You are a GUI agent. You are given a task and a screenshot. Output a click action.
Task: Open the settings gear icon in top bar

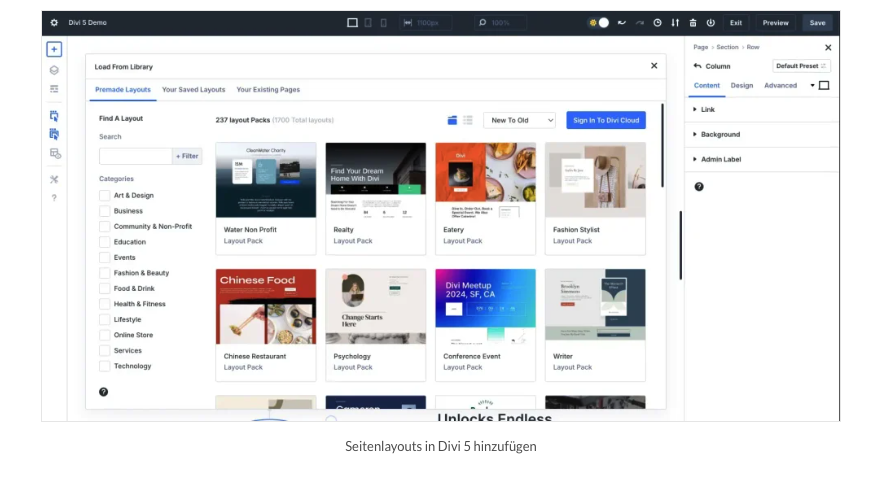click(x=54, y=22)
